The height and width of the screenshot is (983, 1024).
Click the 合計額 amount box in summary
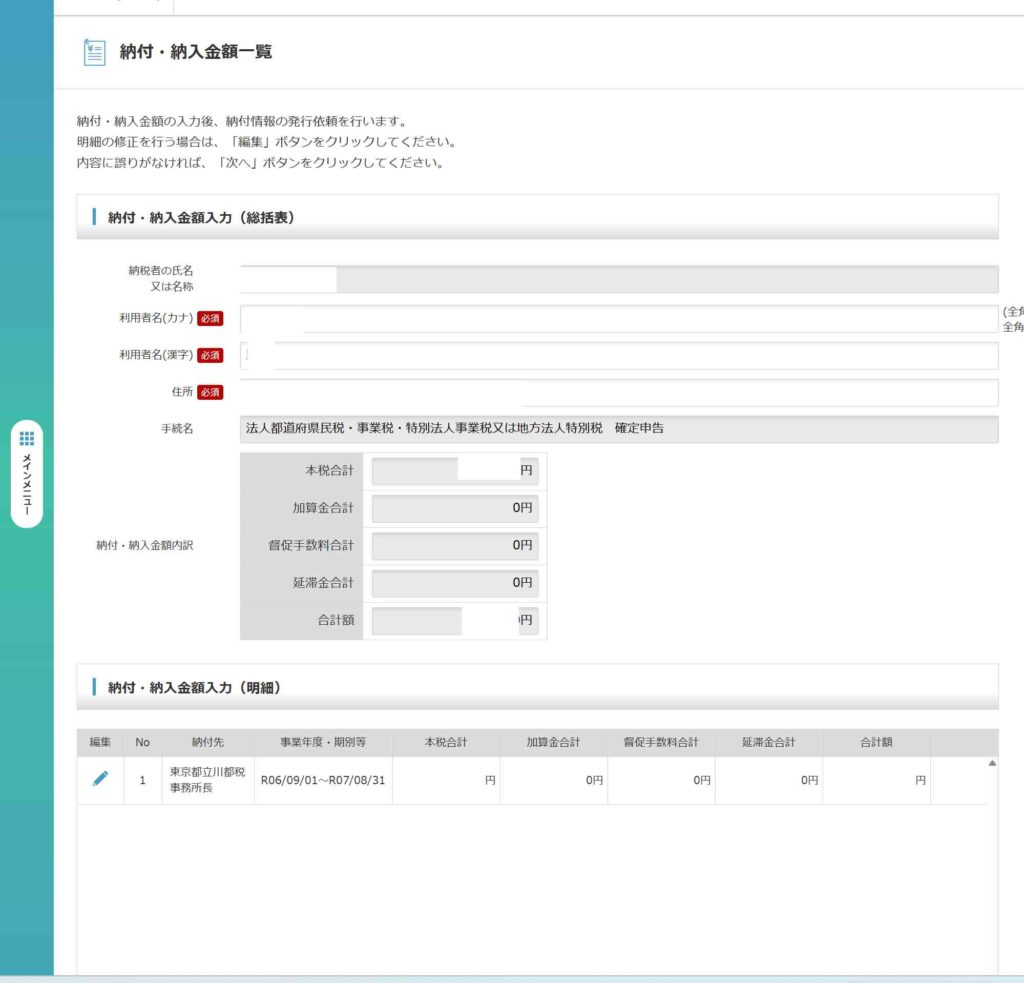pos(454,620)
